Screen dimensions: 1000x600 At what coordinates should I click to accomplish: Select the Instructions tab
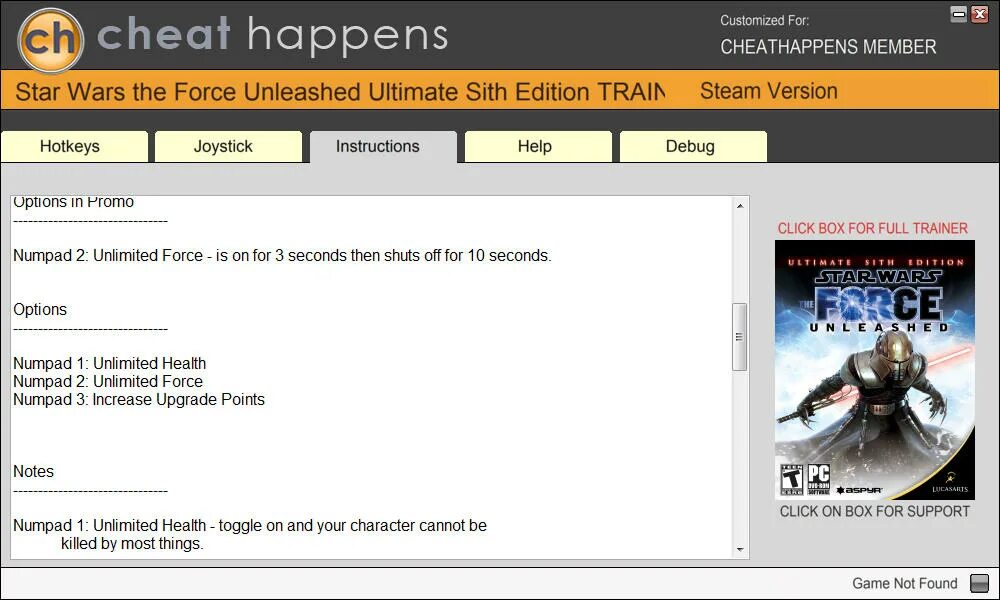click(383, 147)
